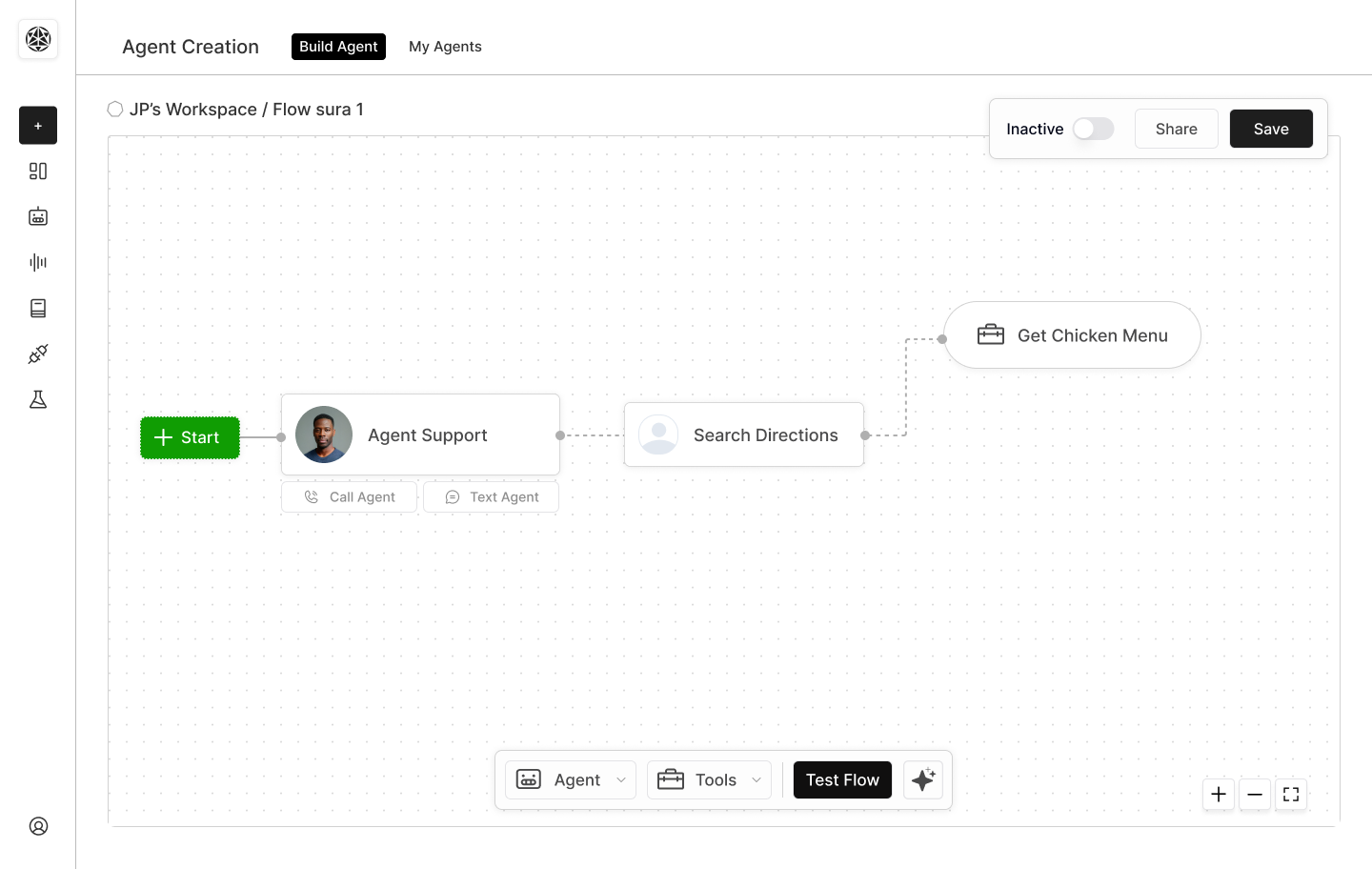Open the plug integrations icon in sidebar

coord(38,354)
